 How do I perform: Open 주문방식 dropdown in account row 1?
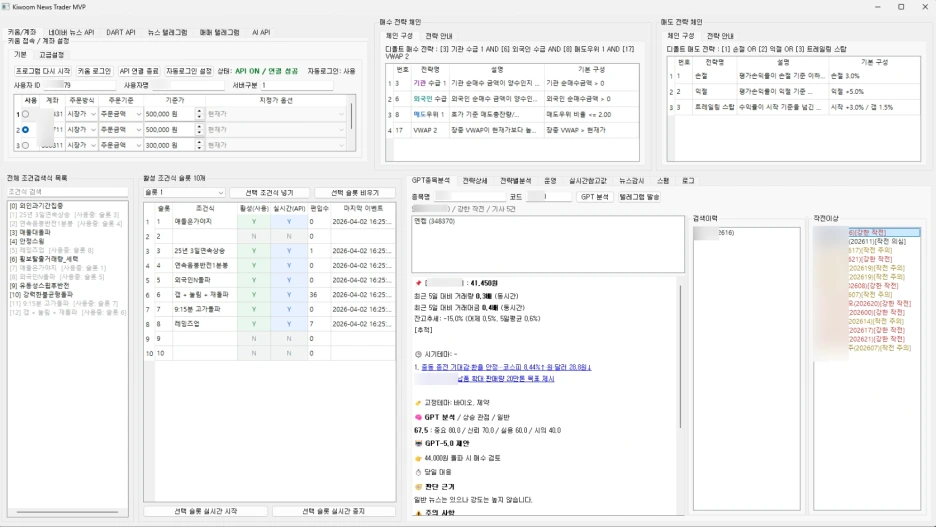click(x=81, y=114)
